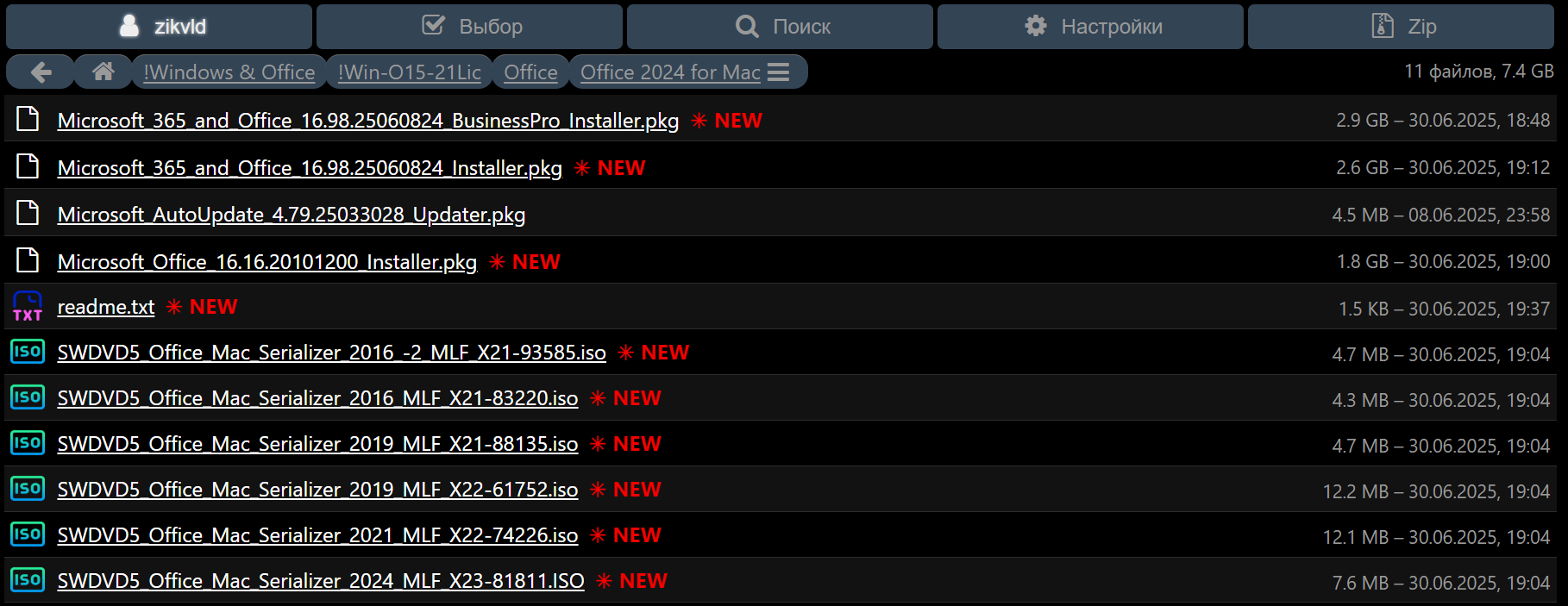Download SWDVD5 Serializer_2016_MLF_X21-83220.iso
Image resolution: width=1568 pixels, height=606 pixels.
coord(317,398)
